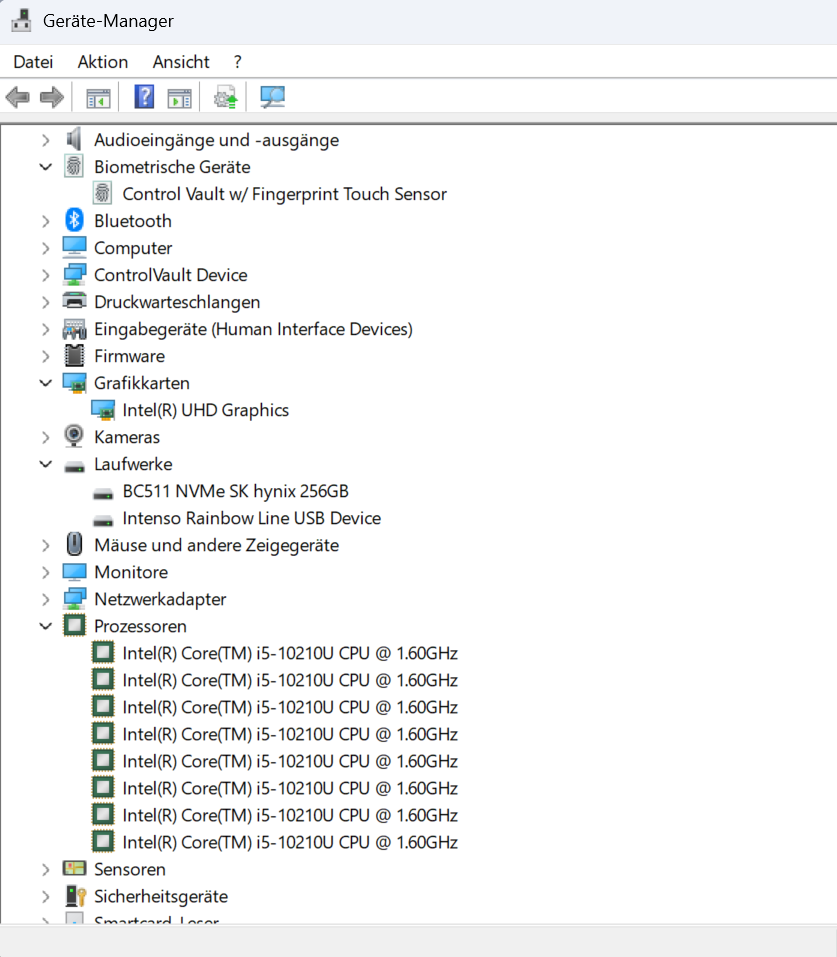837x957 pixels.
Task: Select the Grafikkarten category label
Action: pos(142,383)
